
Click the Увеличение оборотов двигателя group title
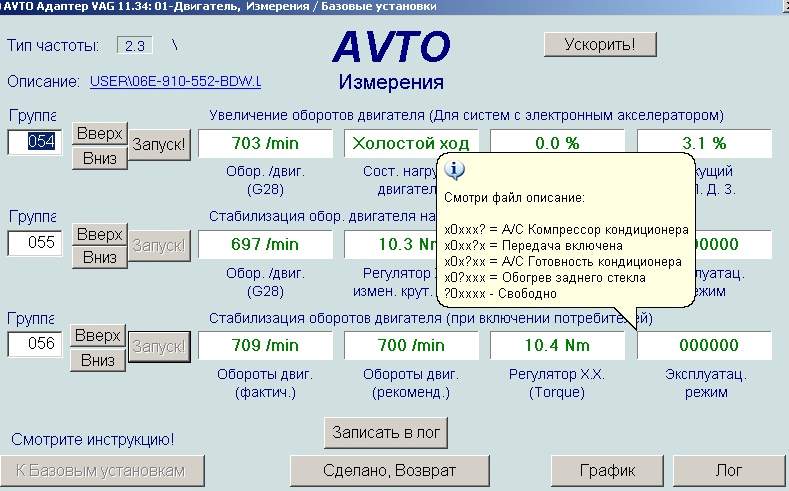coord(466,116)
